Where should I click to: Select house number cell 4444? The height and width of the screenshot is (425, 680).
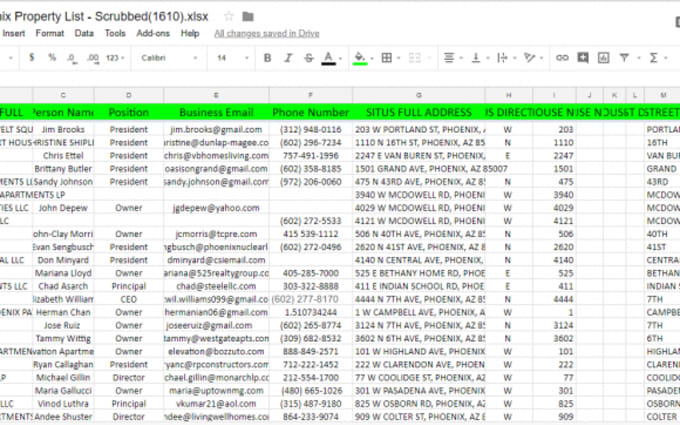[554, 299]
